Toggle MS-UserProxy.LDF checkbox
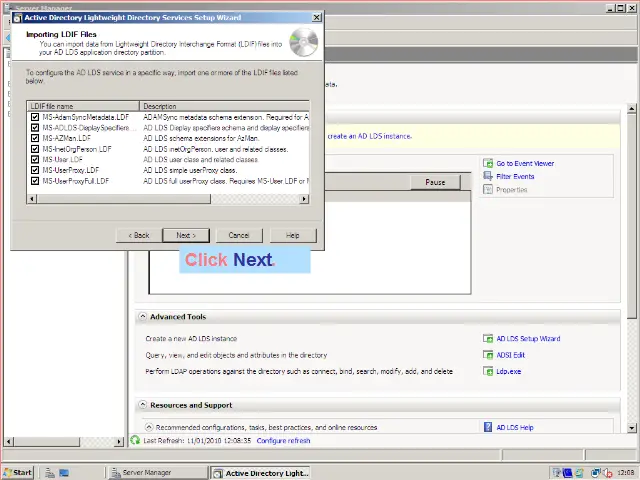Screen dimensions: 640x480 tap(35, 170)
